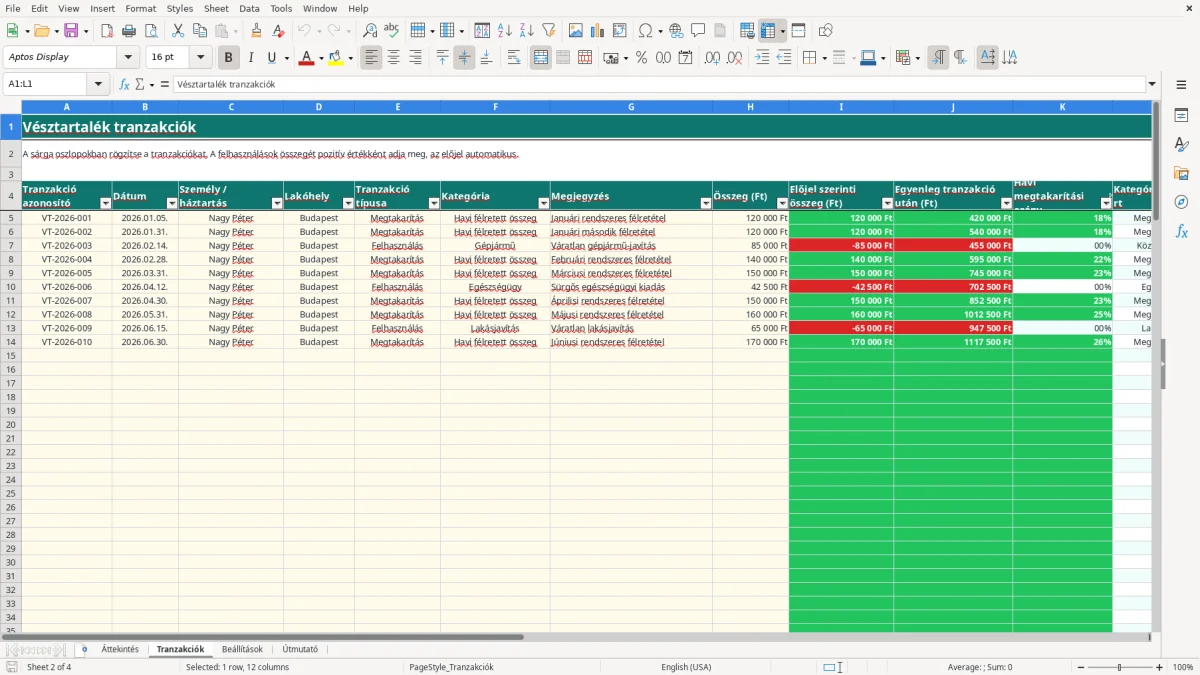The image size is (1200, 675).
Task: Open Define Print Area icon
Action: coord(747,31)
